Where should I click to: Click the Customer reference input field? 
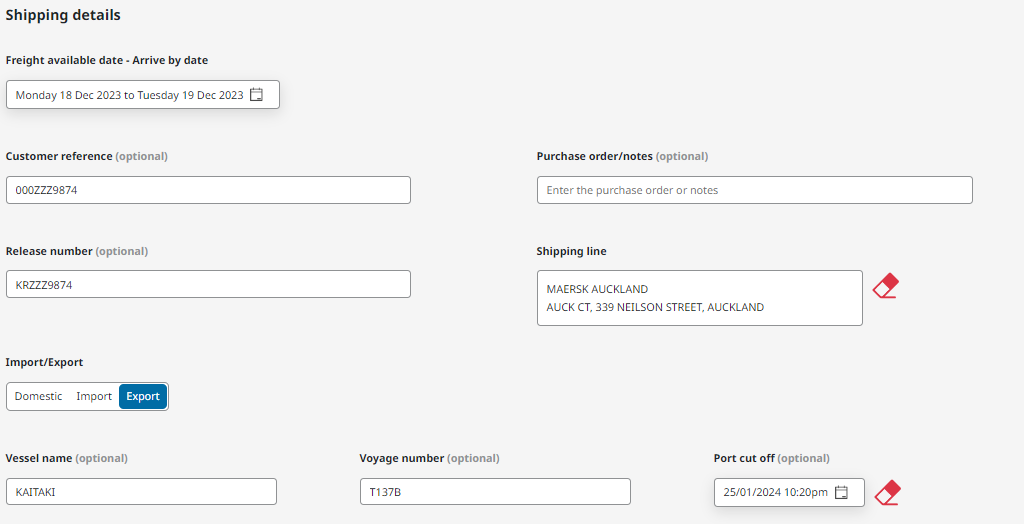point(208,190)
